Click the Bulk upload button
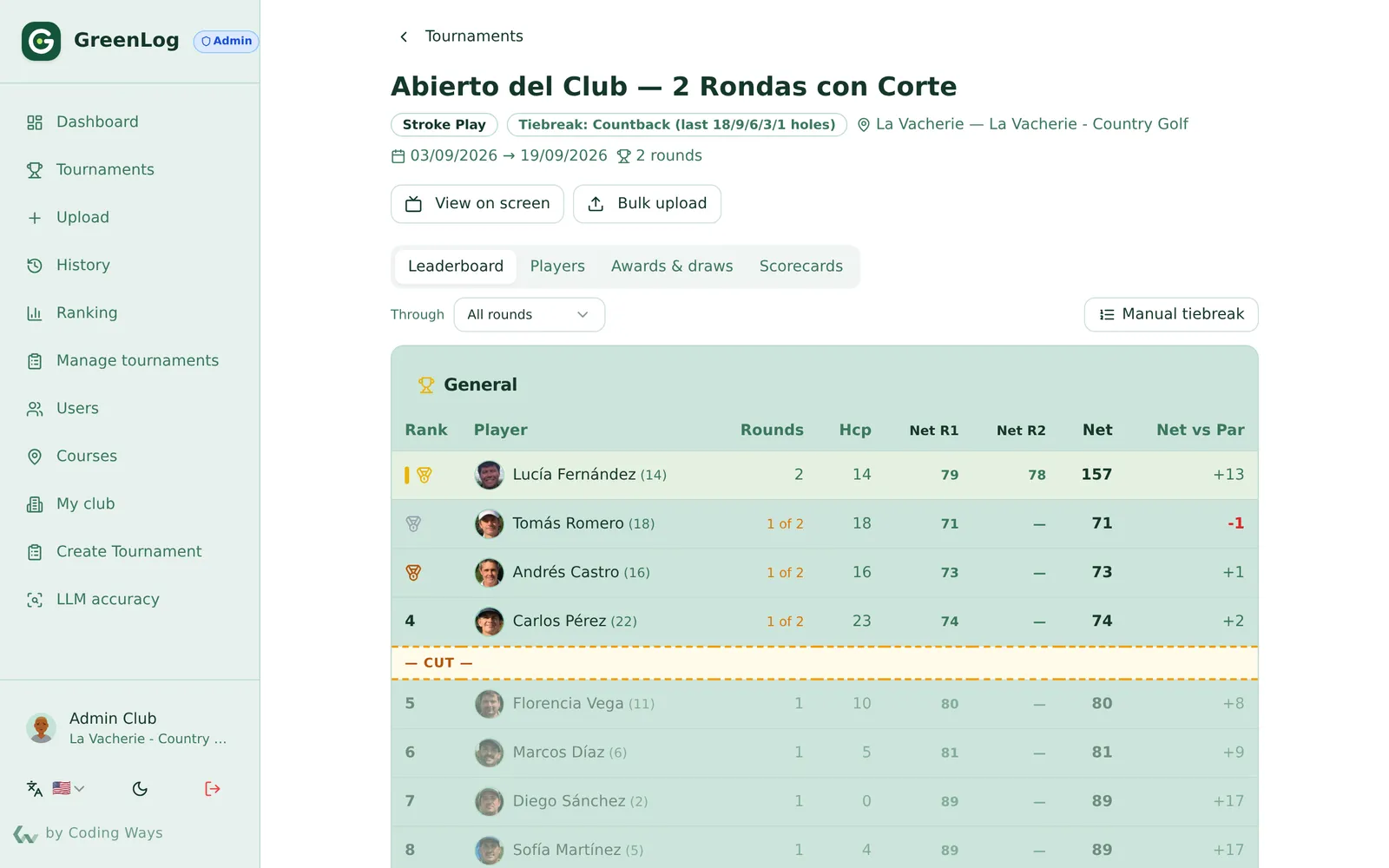Viewport: 1389px width, 868px height. pos(647,204)
